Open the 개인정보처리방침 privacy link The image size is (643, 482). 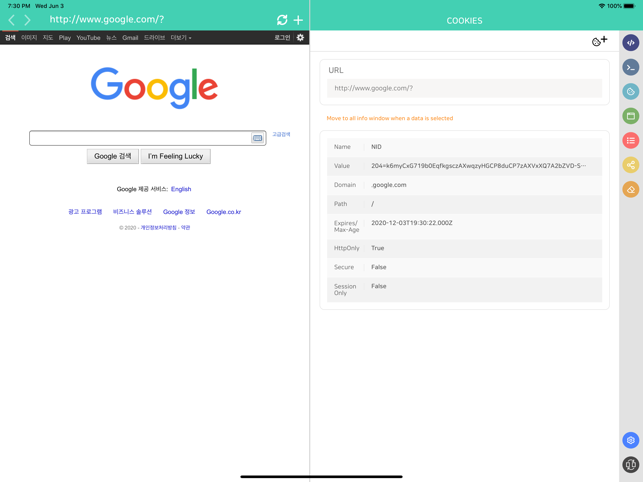click(x=158, y=228)
